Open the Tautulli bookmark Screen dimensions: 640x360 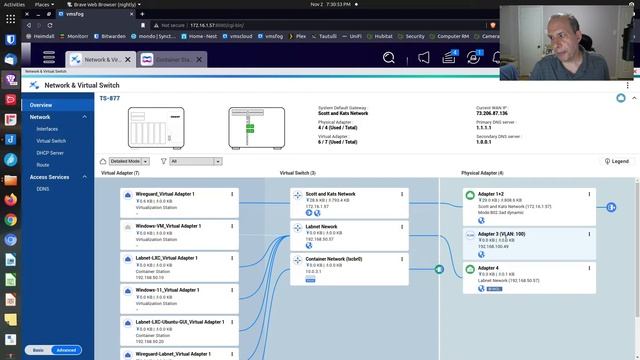tap(324, 36)
